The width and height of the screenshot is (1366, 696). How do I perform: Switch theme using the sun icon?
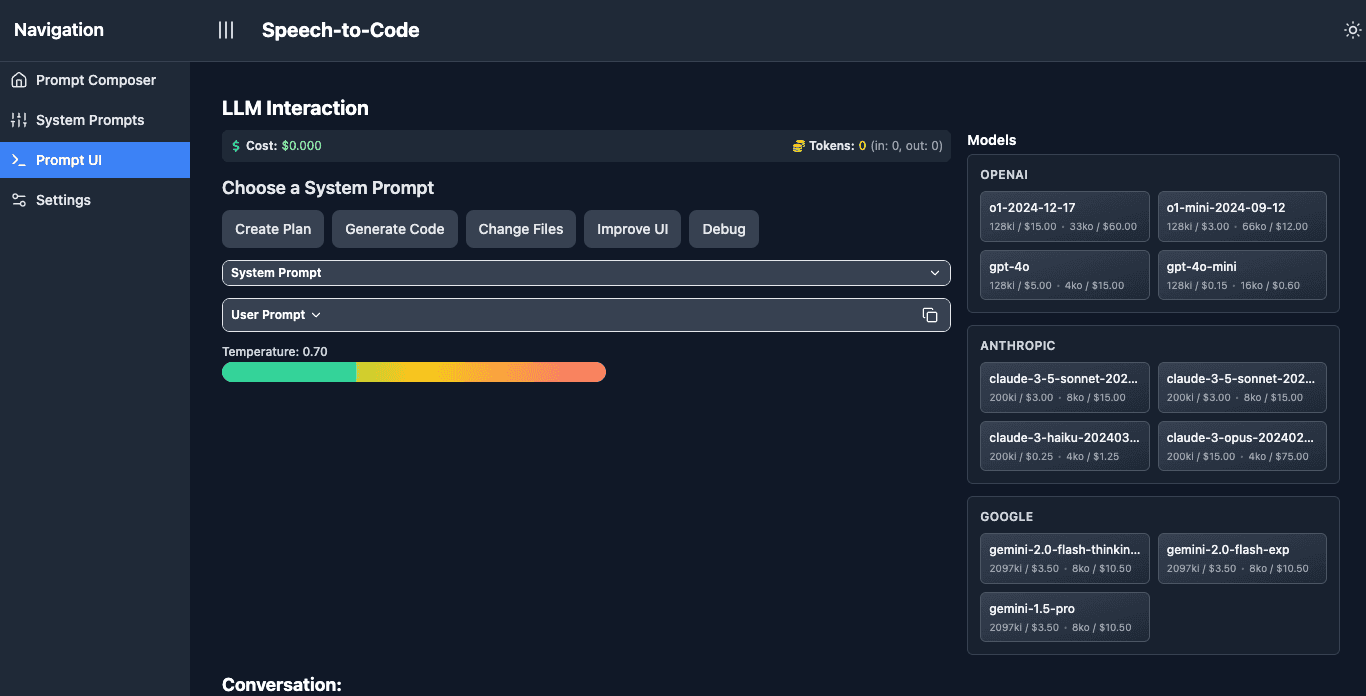[x=1352, y=30]
